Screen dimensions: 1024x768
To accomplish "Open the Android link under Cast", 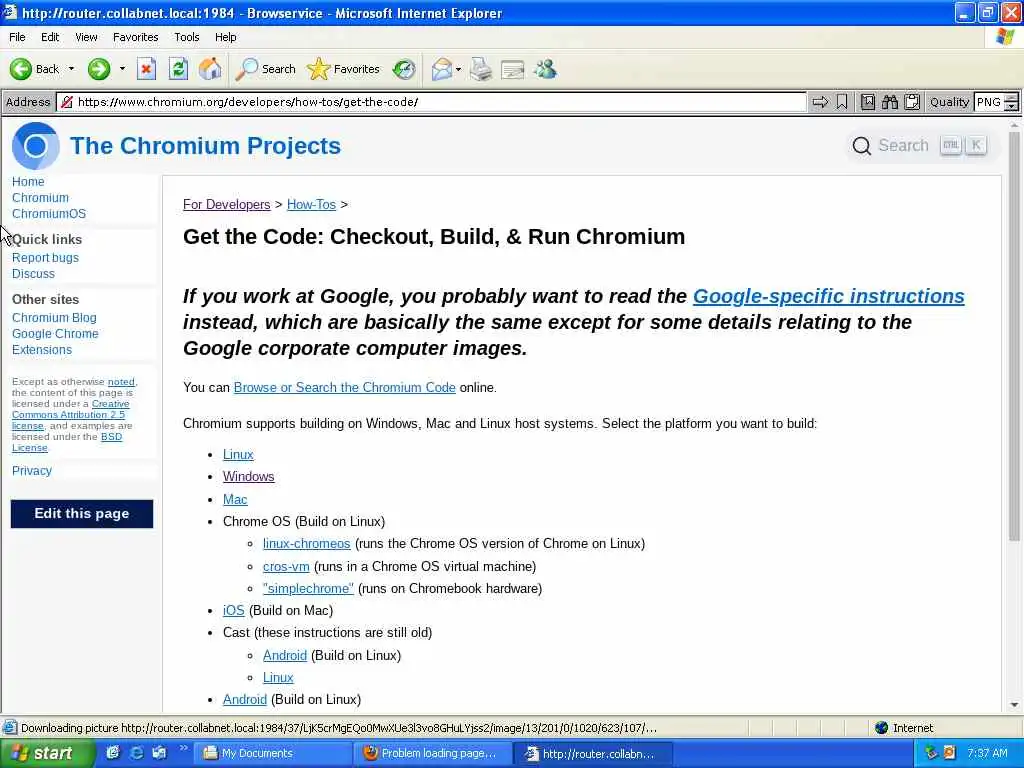I will pyautogui.click(x=285, y=655).
